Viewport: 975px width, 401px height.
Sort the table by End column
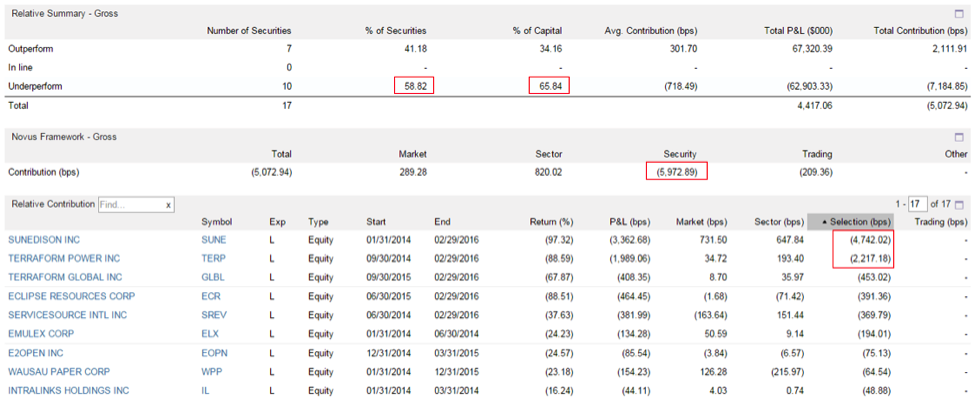[442, 221]
